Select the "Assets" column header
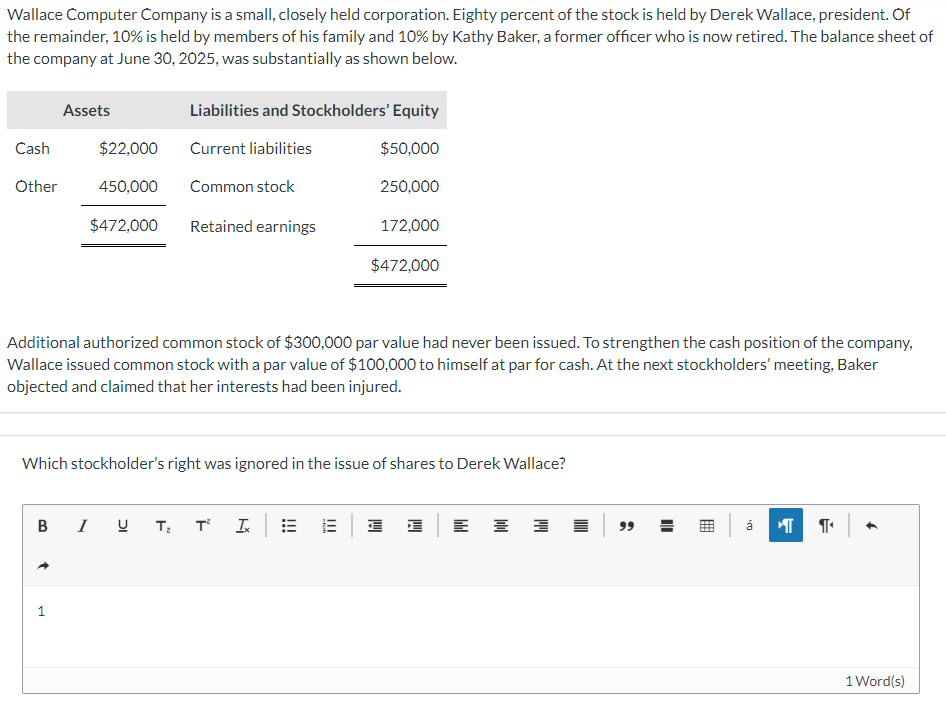 point(86,110)
